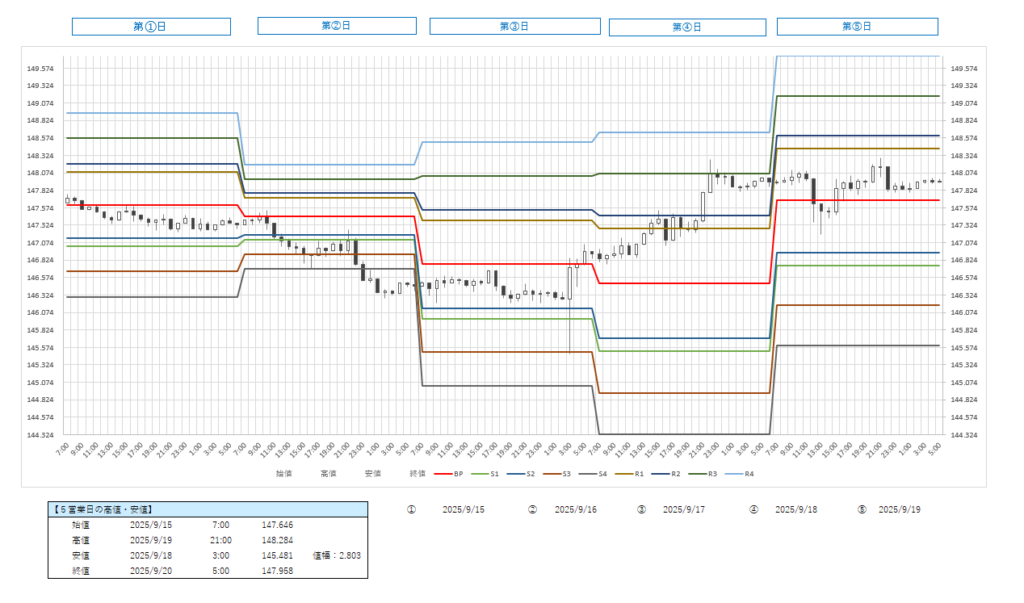Click the gold R1 legend entry
The height and width of the screenshot is (603, 1024).
tap(651, 474)
